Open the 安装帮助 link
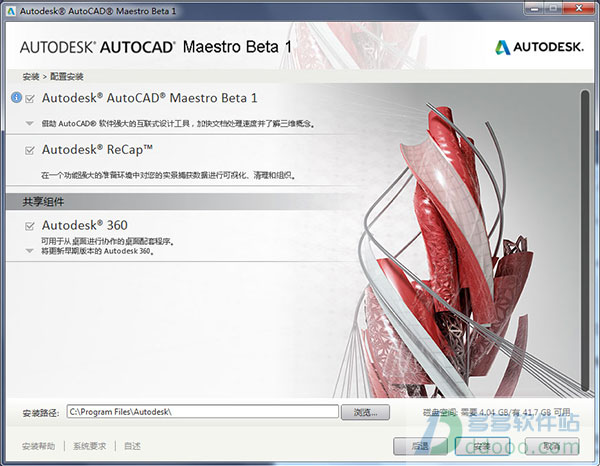 coord(38,446)
